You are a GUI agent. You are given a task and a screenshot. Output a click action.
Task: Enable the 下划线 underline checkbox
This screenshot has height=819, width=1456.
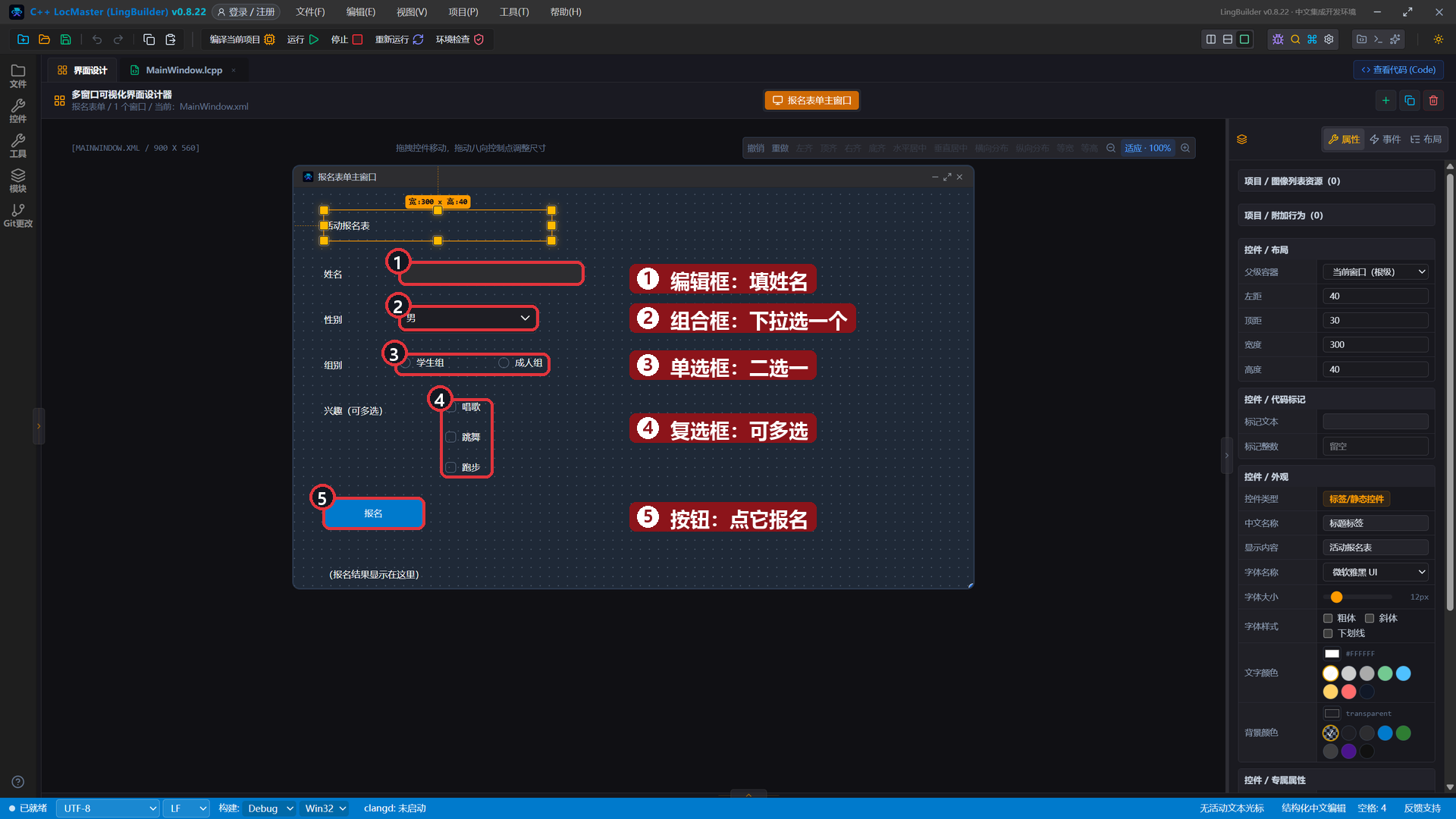point(1328,633)
